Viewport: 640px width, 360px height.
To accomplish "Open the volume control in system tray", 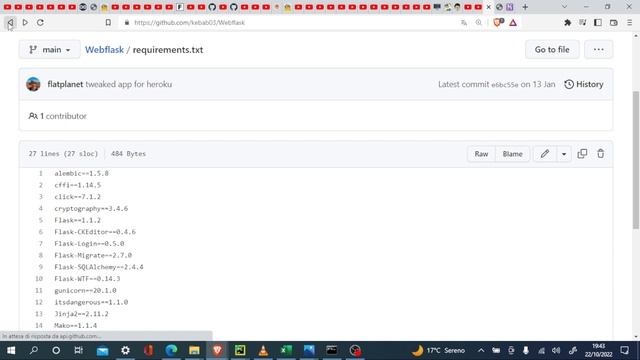I will tap(556, 351).
